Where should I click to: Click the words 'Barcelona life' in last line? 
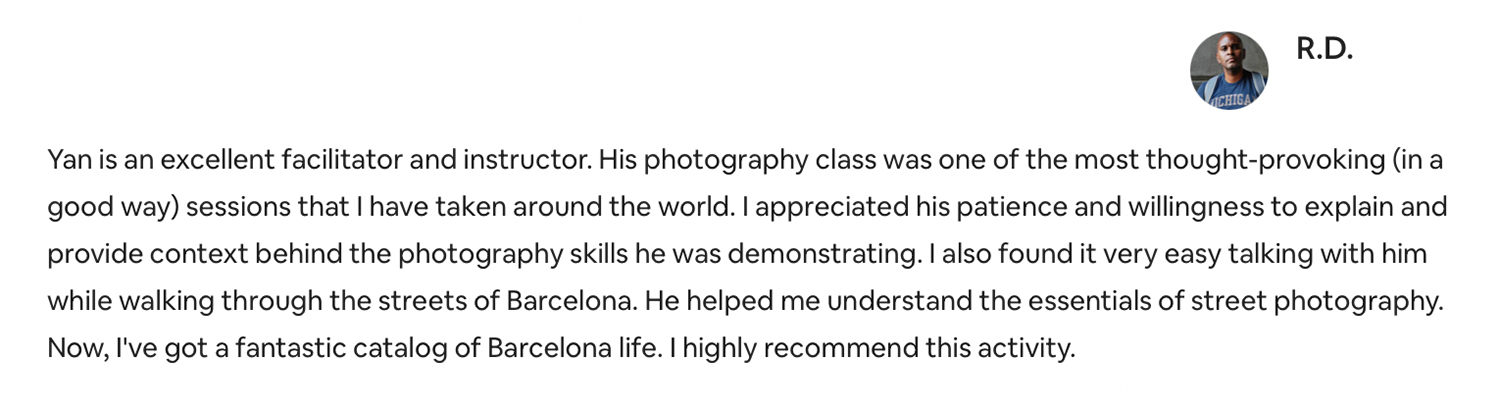click(574, 349)
